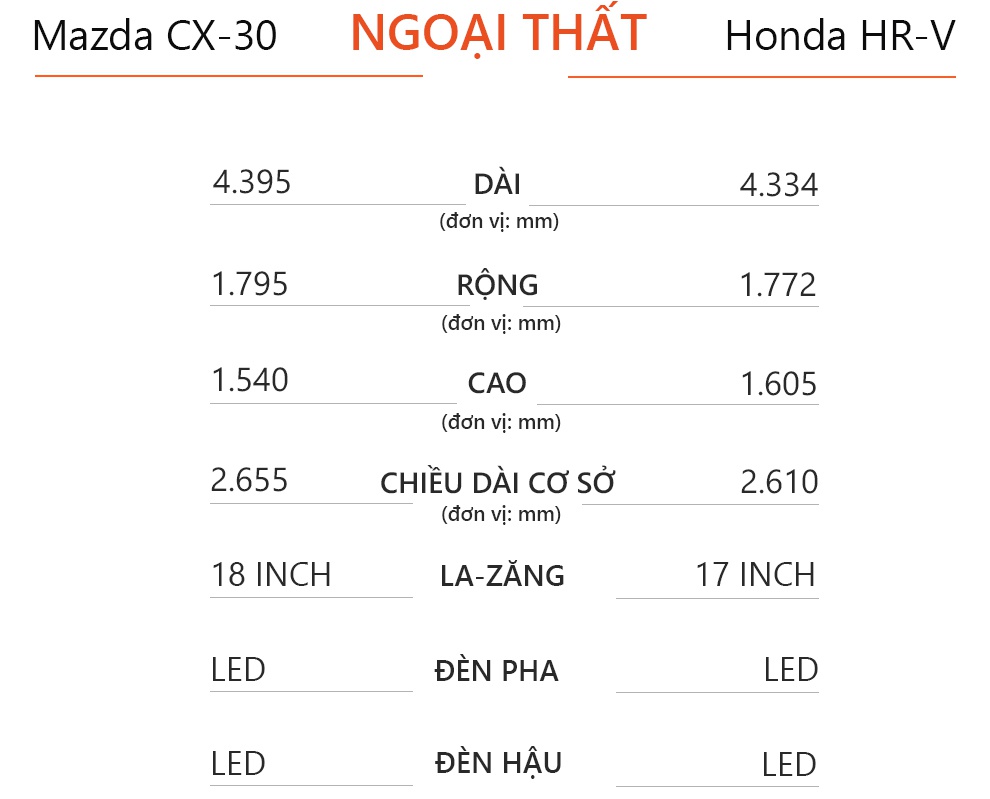Select the NGOẠI THẤT title

(x=498, y=34)
